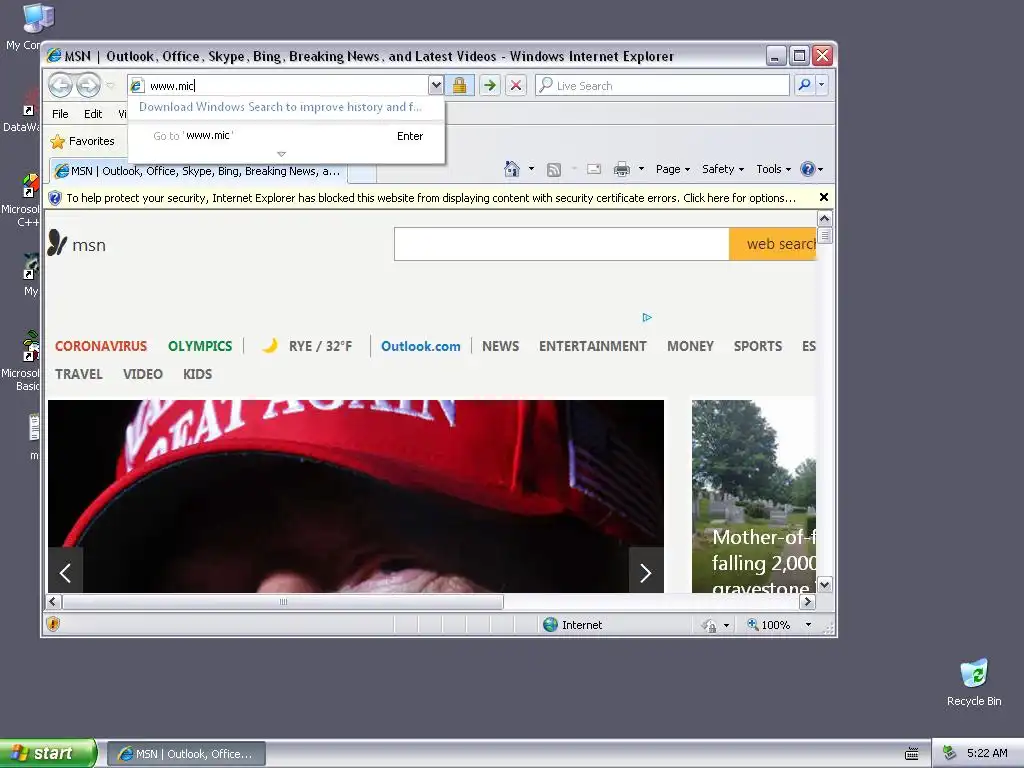Viewport: 1024px width, 768px height.
Task: Open the Tools menu
Action: pyautogui.click(x=773, y=169)
